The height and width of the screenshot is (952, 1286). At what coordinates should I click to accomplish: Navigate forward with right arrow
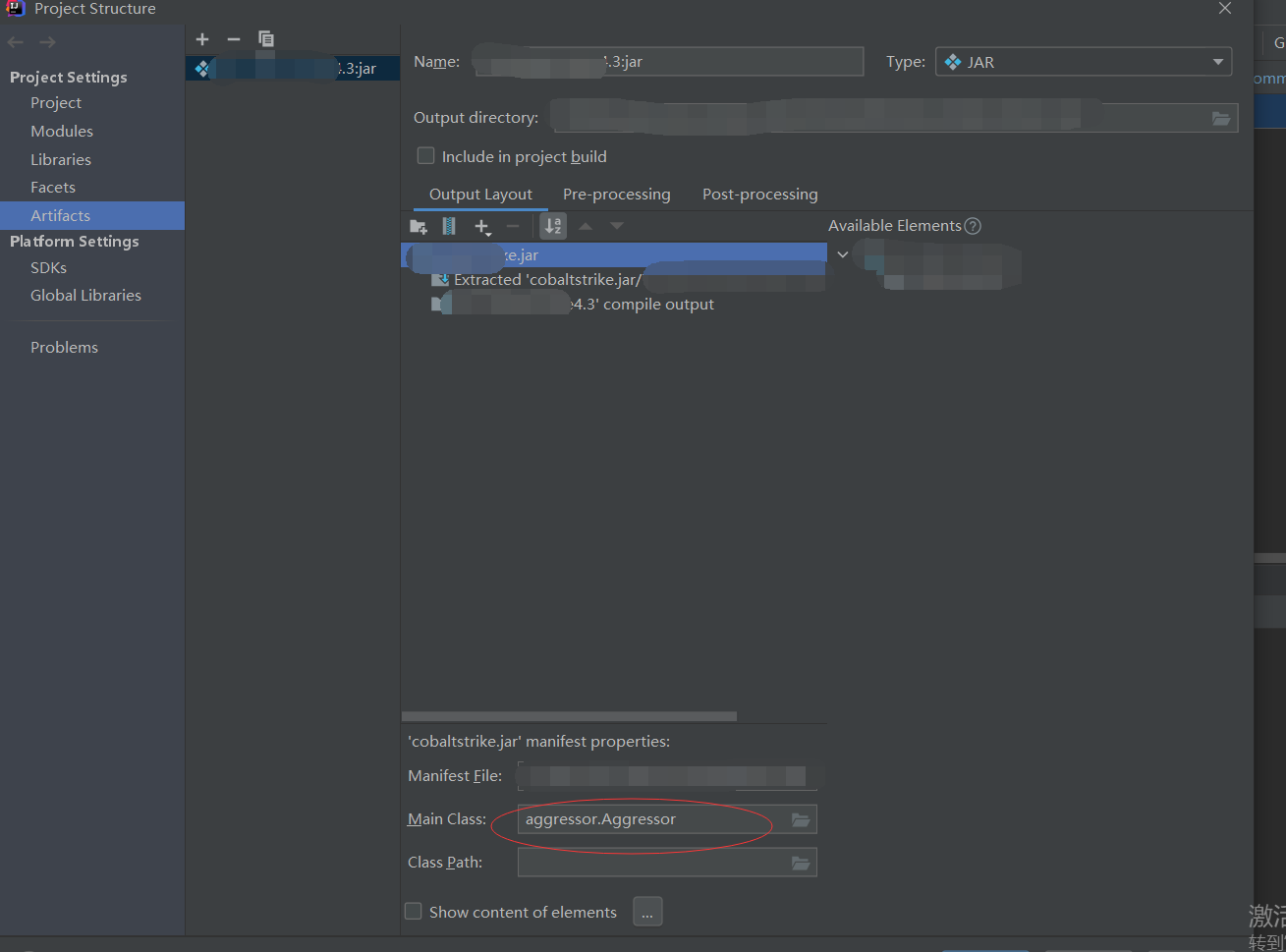pyautogui.click(x=47, y=42)
